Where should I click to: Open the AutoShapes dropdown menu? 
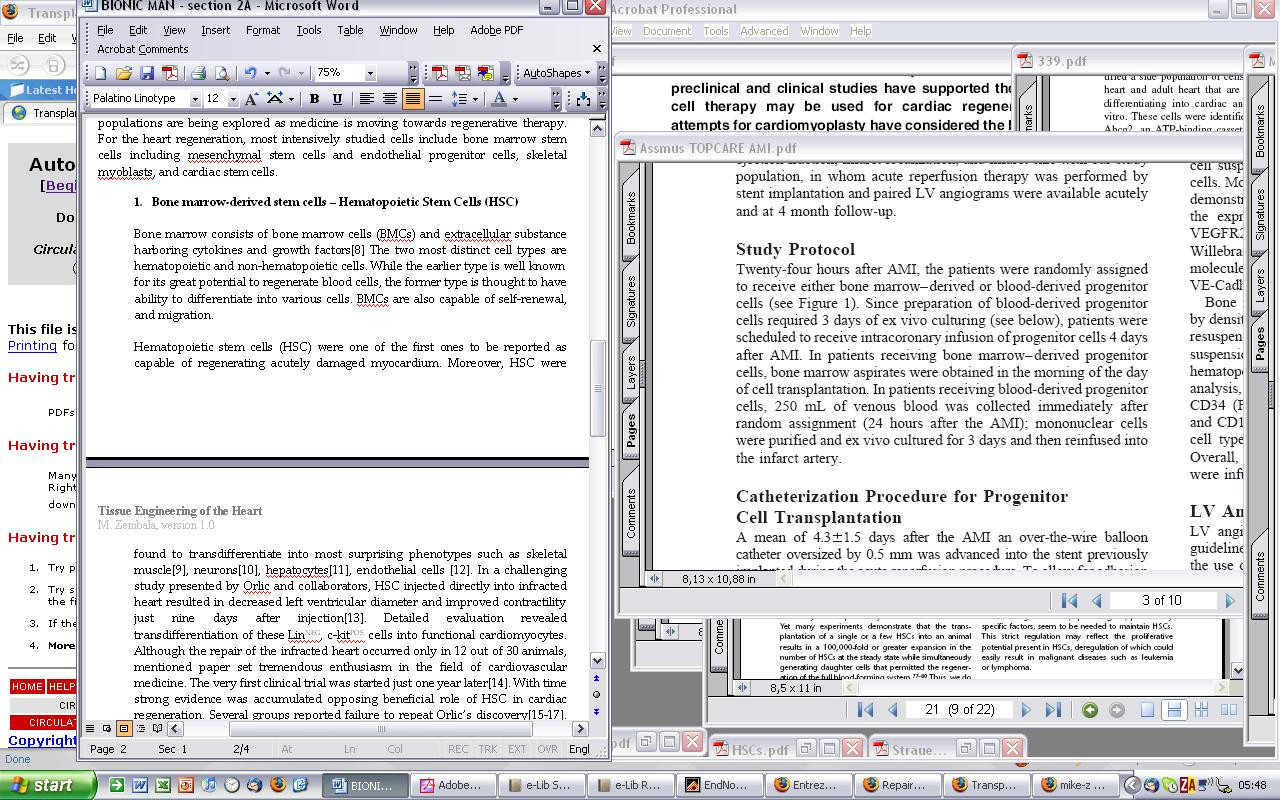(557, 73)
